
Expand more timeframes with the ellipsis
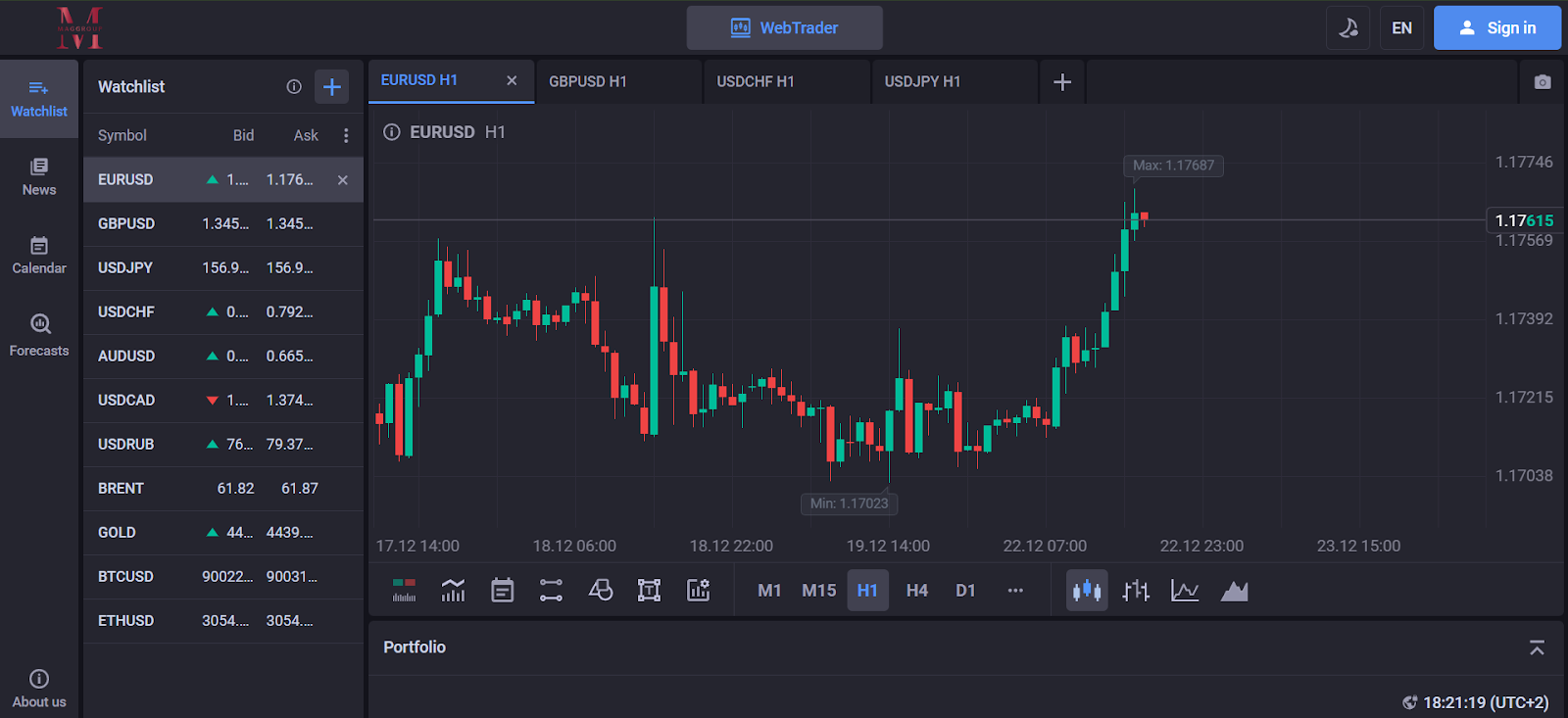point(1015,591)
